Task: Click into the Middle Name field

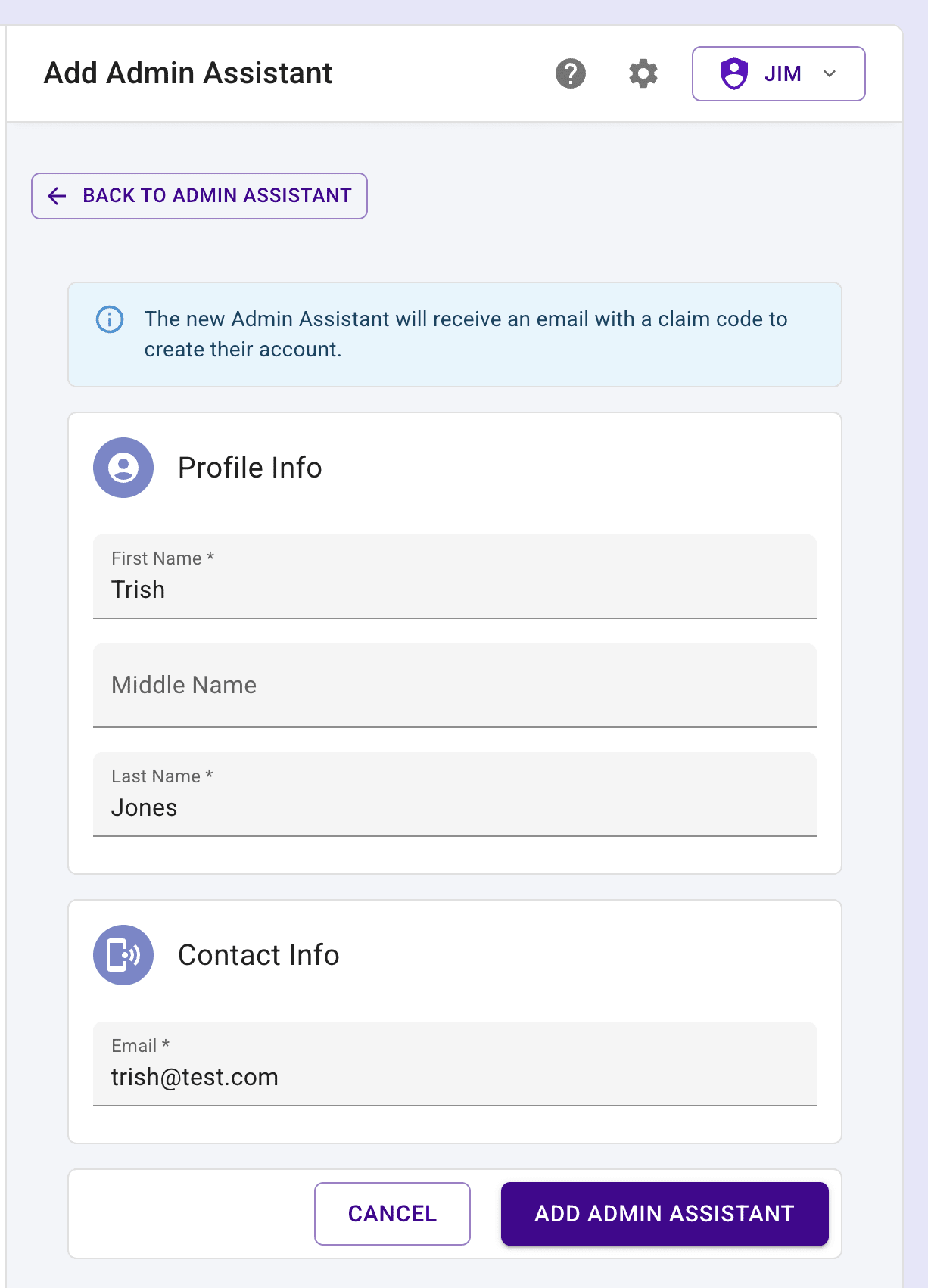Action: pos(454,686)
